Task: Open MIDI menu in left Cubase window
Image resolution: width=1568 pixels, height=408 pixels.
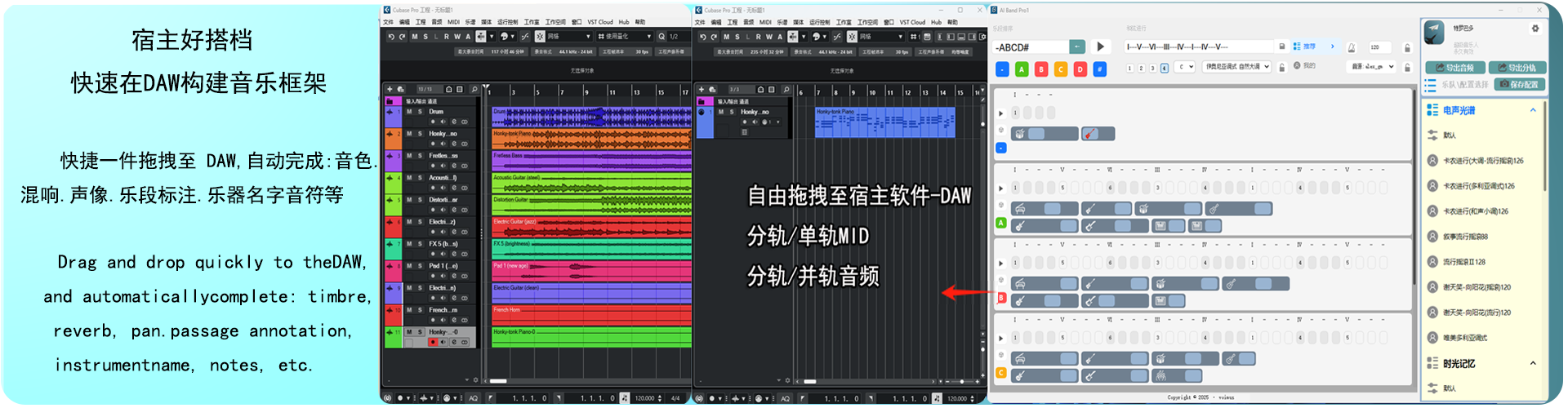Action: 453,22
